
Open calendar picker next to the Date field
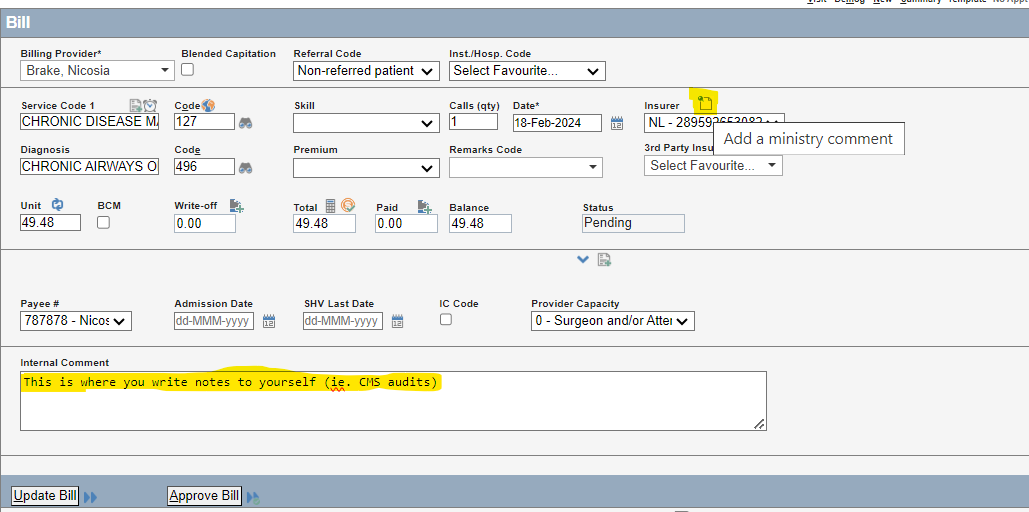click(617, 123)
